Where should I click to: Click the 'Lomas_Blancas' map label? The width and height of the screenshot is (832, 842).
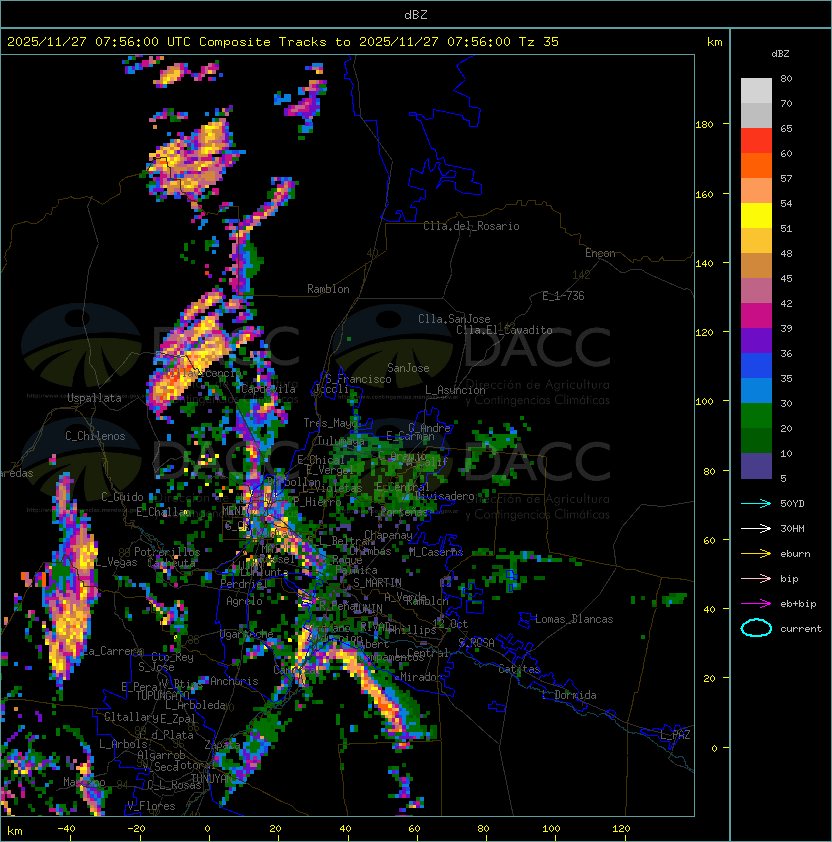click(574, 619)
